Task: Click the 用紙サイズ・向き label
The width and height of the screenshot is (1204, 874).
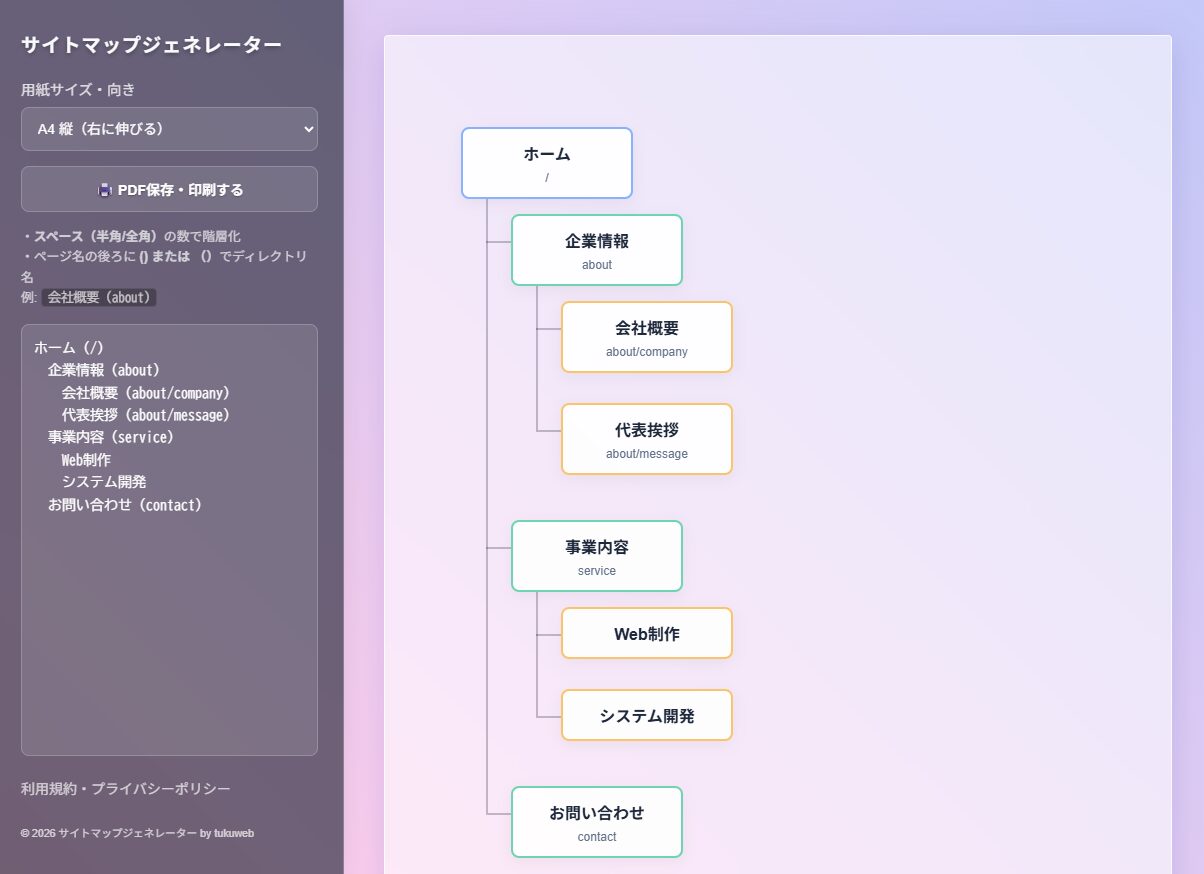Action: (78, 90)
